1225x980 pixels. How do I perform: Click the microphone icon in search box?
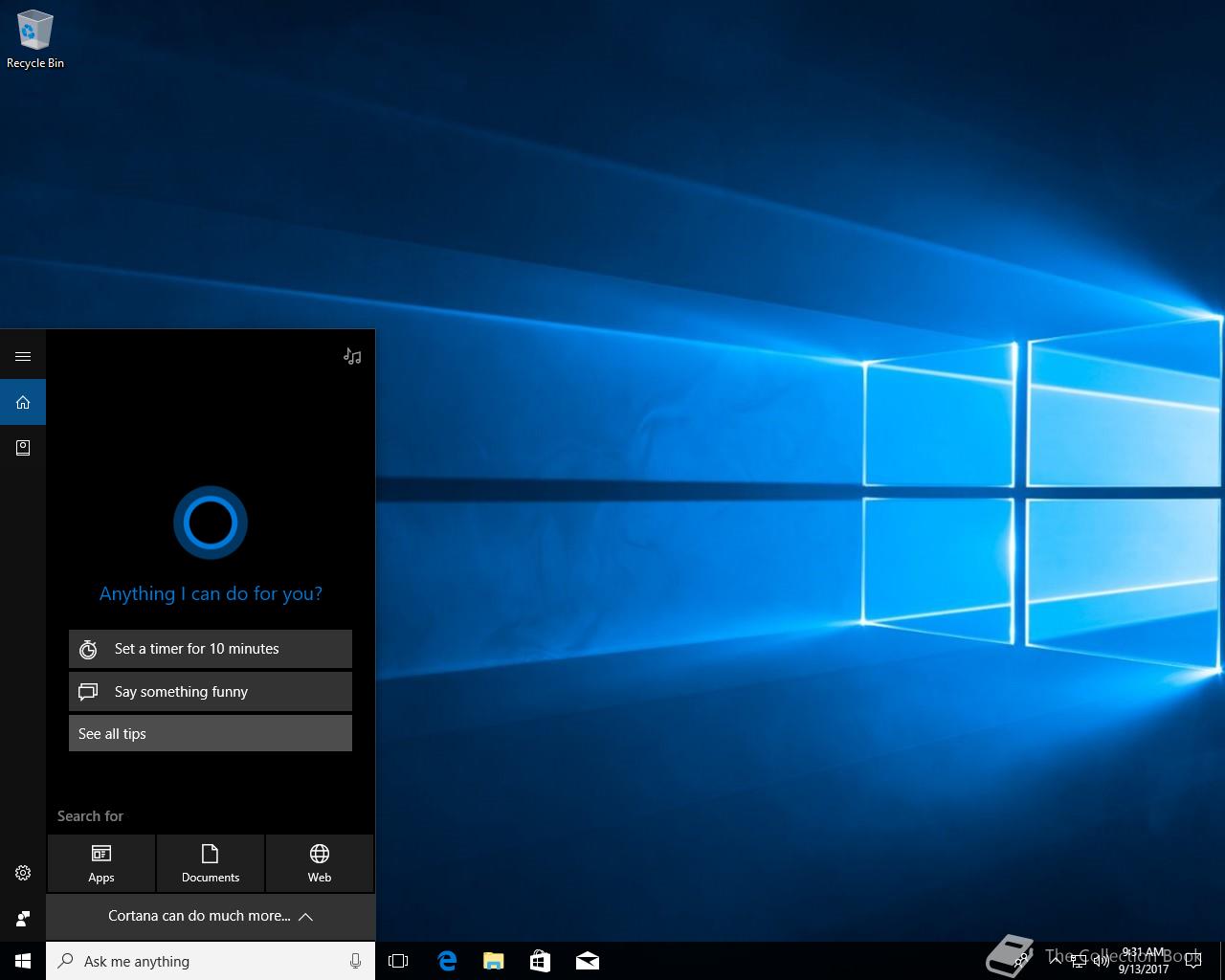355,961
